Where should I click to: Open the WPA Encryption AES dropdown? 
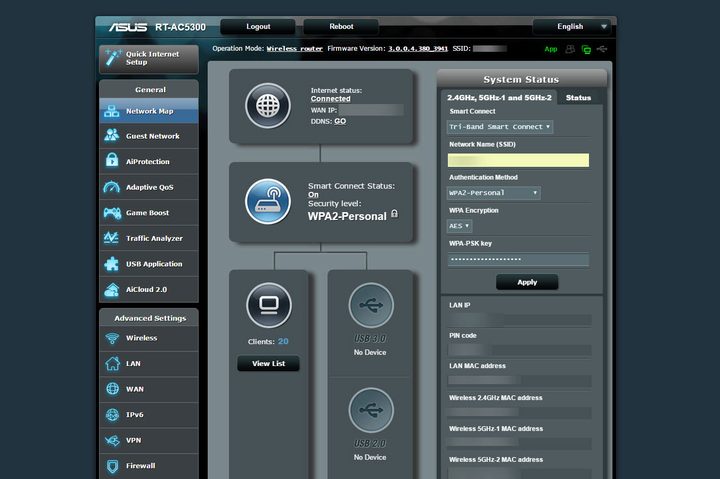click(459, 226)
